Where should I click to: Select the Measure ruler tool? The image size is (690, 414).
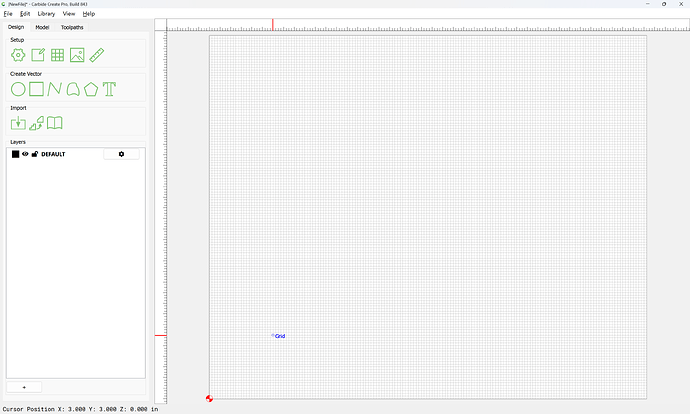tap(96, 55)
